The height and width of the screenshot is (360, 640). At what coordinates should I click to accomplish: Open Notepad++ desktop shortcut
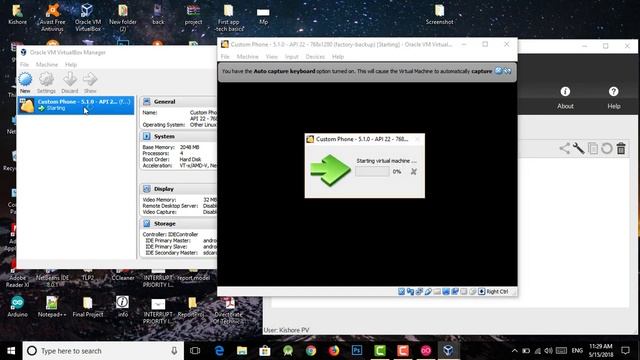click(52, 307)
